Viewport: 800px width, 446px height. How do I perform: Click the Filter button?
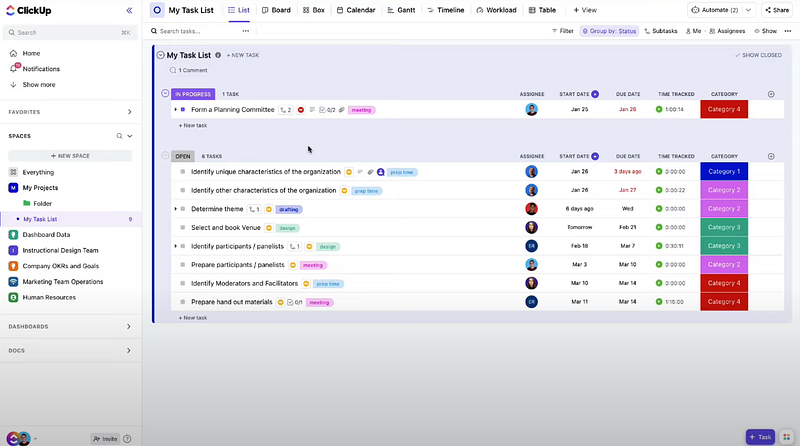pos(563,31)
